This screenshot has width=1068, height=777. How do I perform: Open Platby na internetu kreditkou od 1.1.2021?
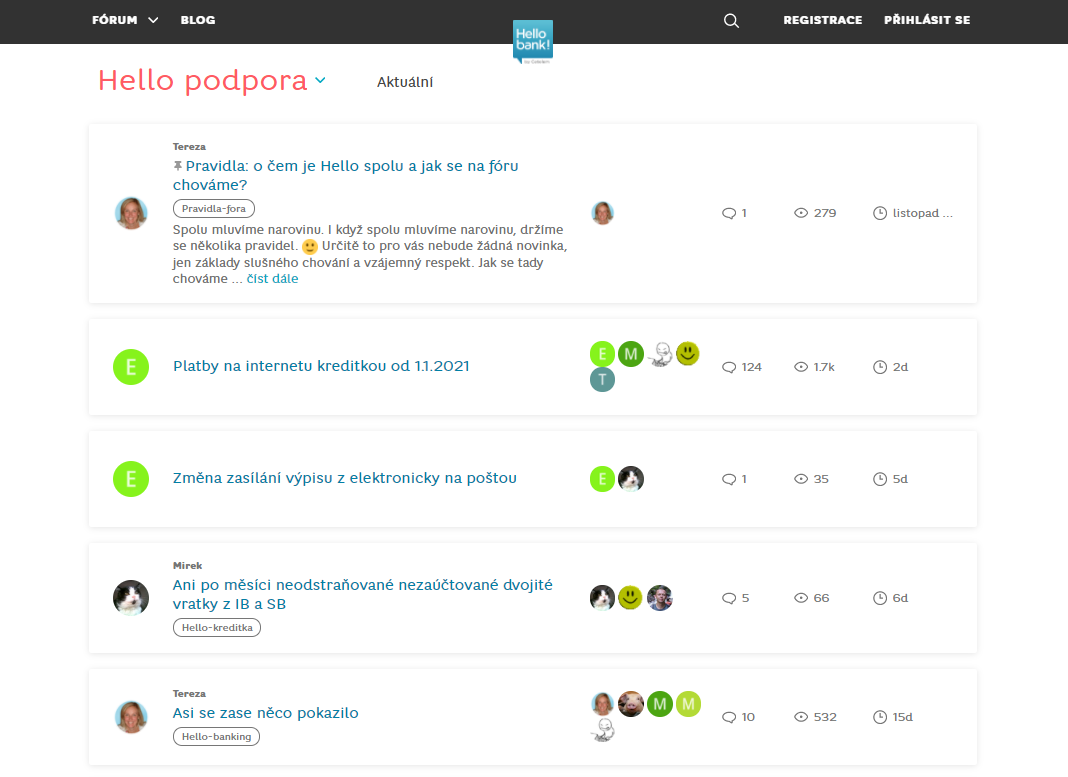coord(321,366)
